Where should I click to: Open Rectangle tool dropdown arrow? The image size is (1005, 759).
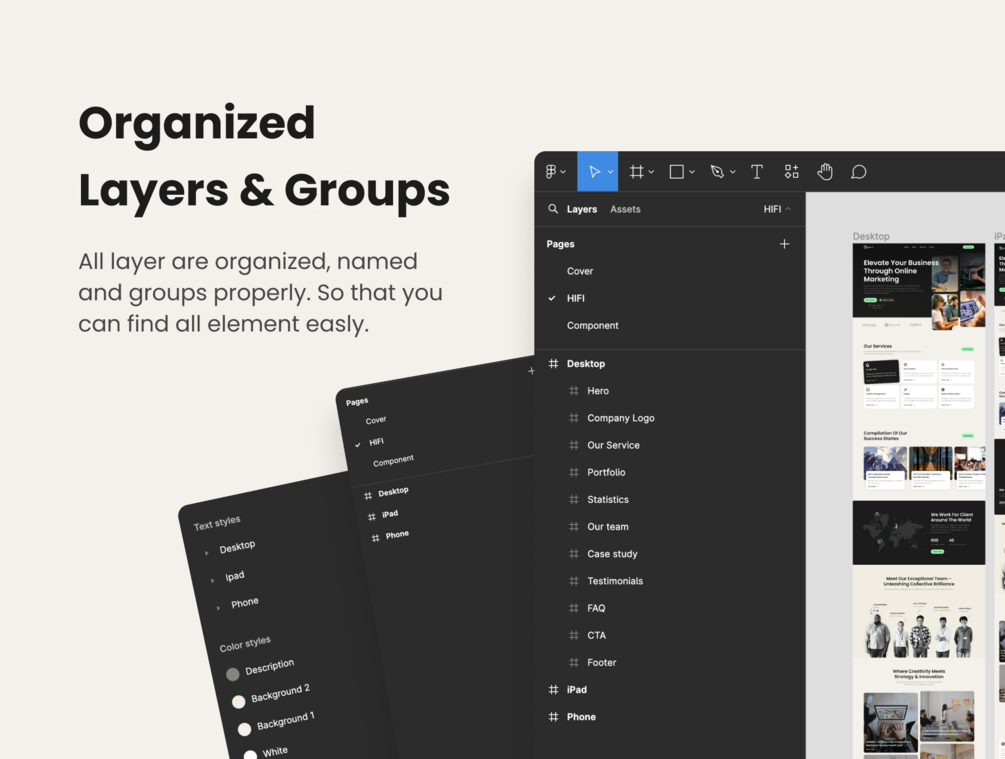pos(692,172)
